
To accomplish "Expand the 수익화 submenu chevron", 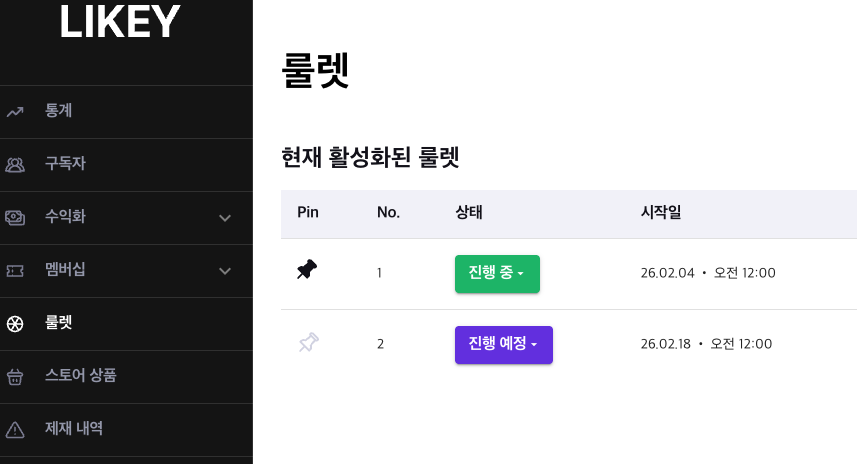I will click(x=225, y=218).
